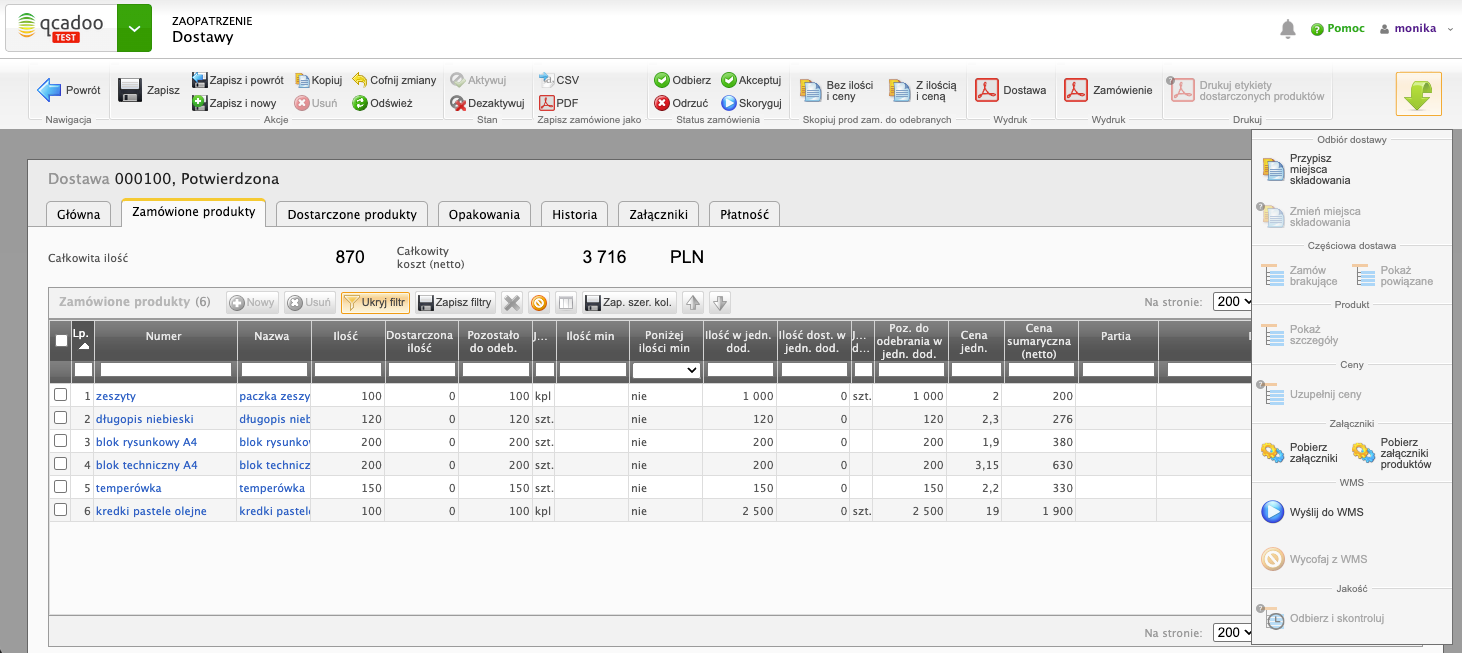Screen dimensions: 1462x653
Task: Switch to the Dostarczone produkty tab
Action: click(352, 214)
